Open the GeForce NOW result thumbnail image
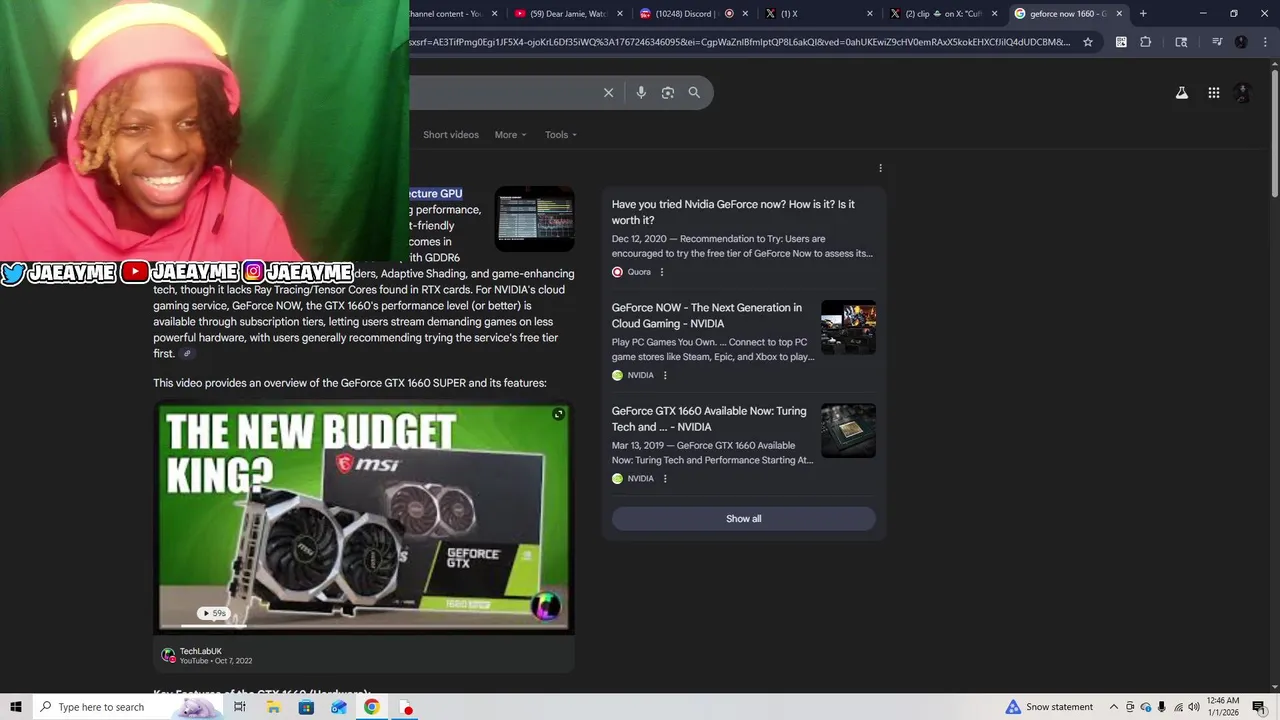Screen dimensions: 1280x720 848,327
